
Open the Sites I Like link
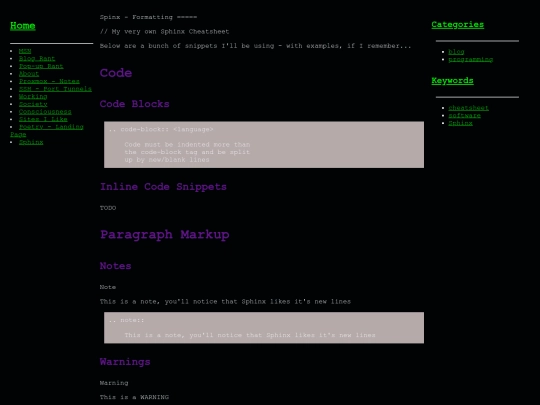[x=43, y=119]
